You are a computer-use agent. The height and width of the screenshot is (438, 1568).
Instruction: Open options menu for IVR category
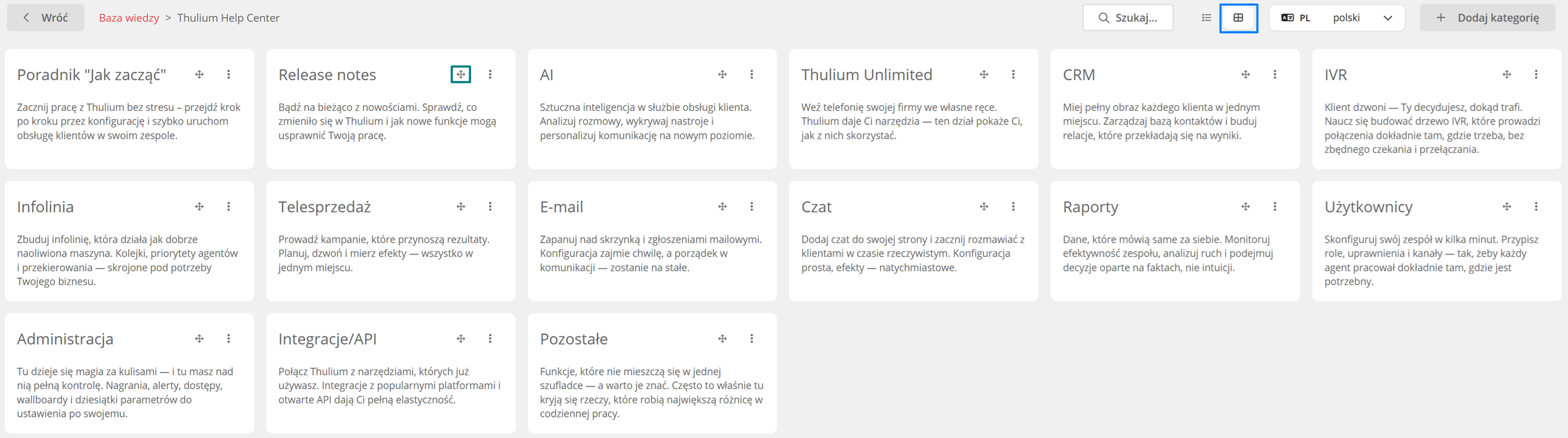point(1536,74)
